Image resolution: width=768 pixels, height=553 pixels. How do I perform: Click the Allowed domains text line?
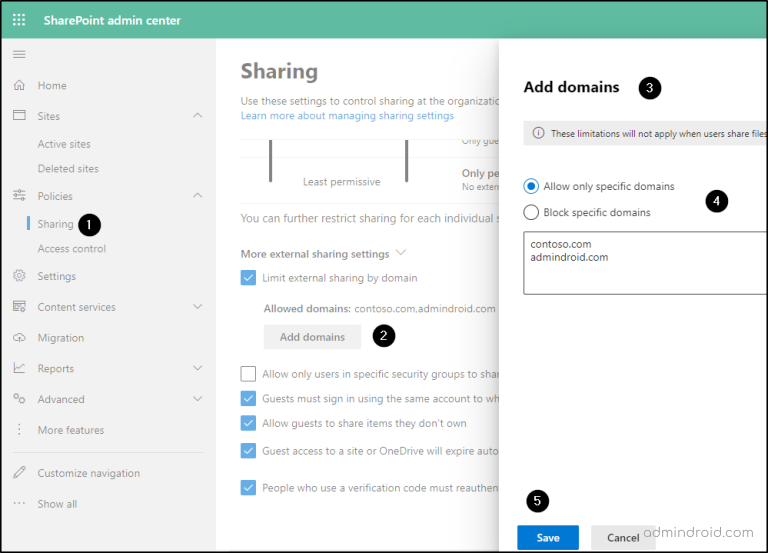380,309
